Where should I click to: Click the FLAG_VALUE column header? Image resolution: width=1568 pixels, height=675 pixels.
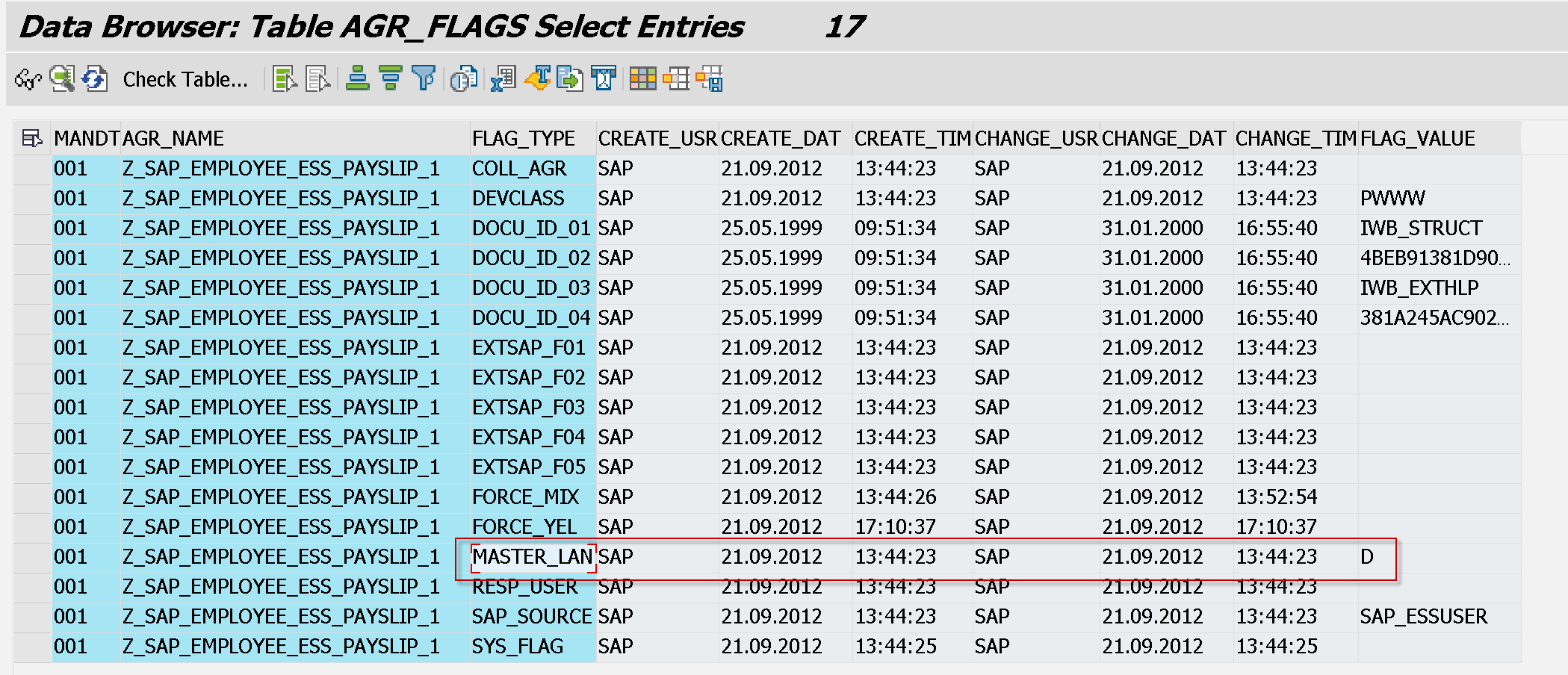(1440, 138)
